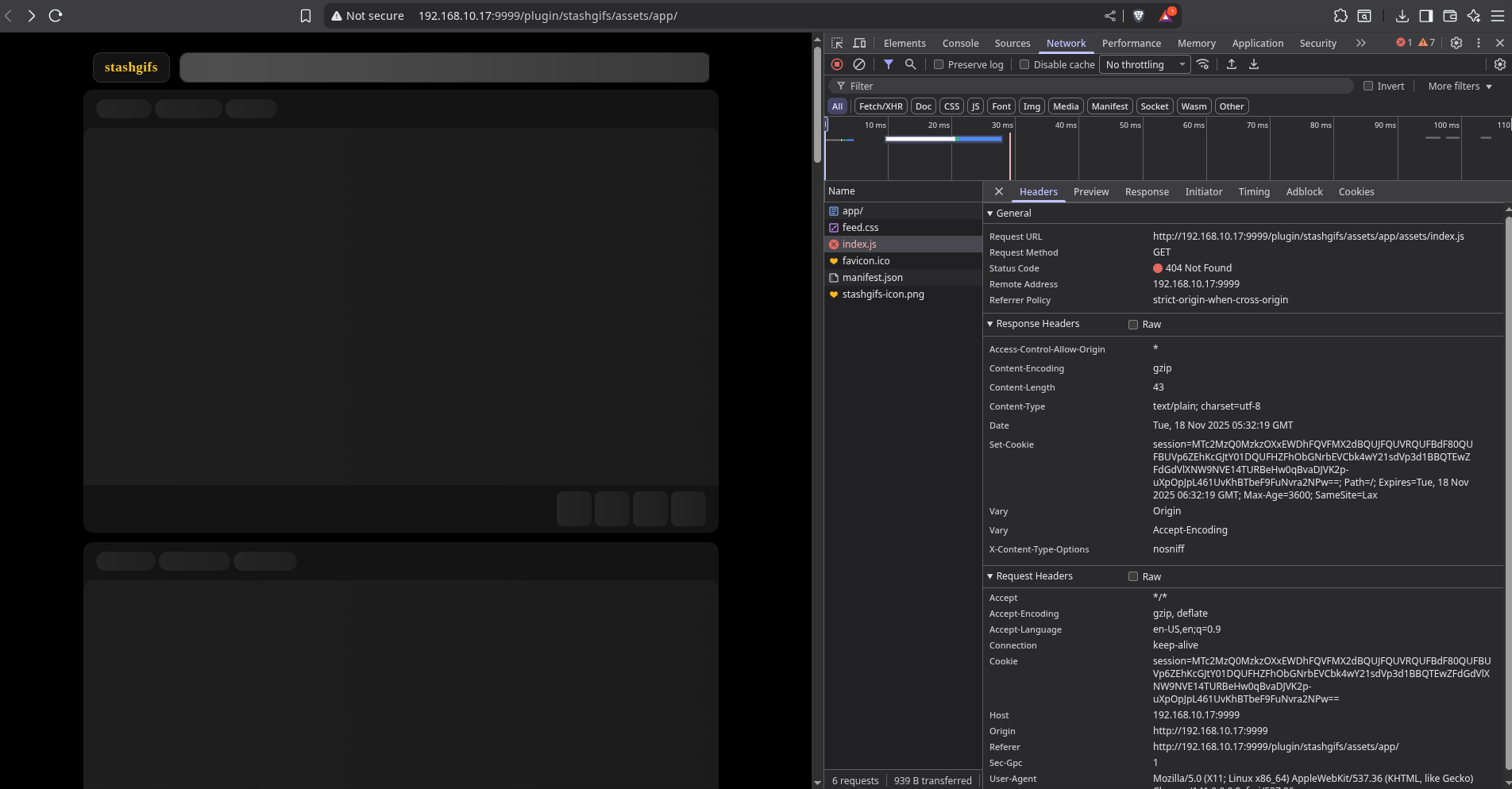Enable the Preserve log checkbox

click(939, 64)
